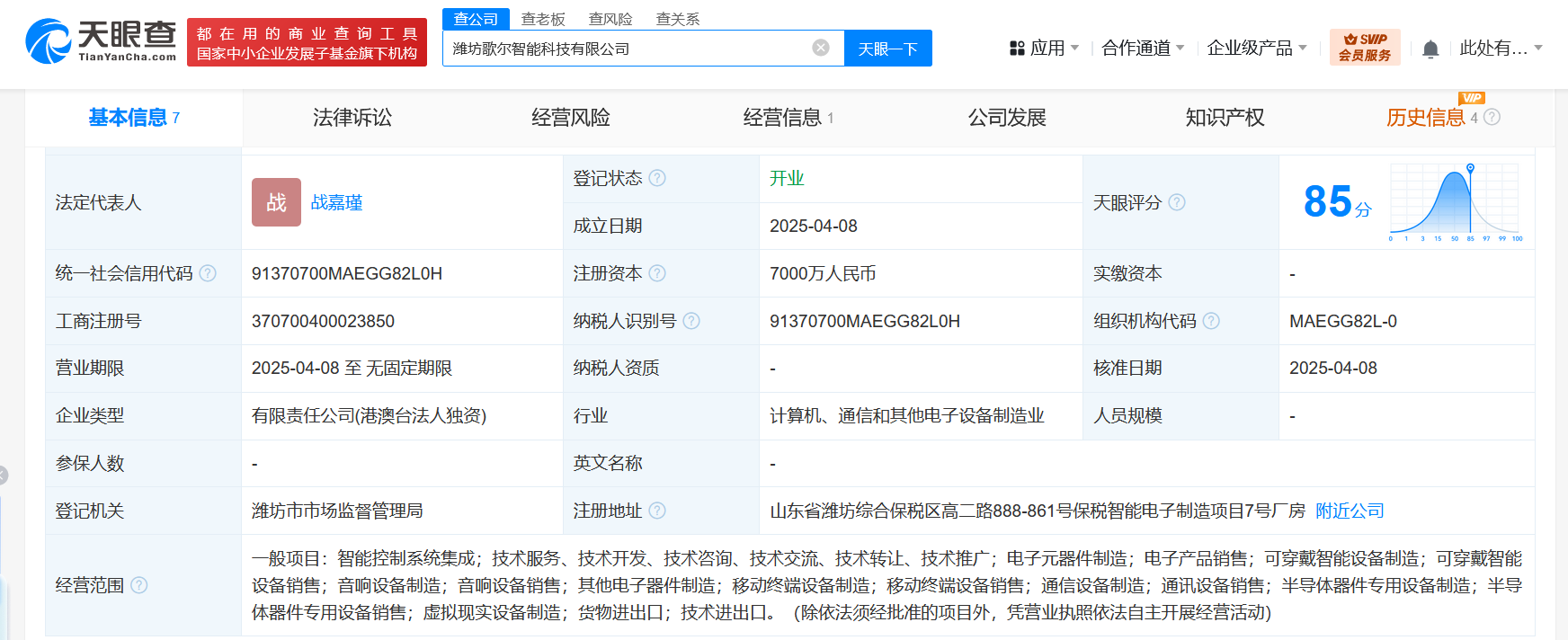The width and height of the screenshot is (1568, 640).
Task: Open the 公司发展 tab
Action: (1007, 118)
